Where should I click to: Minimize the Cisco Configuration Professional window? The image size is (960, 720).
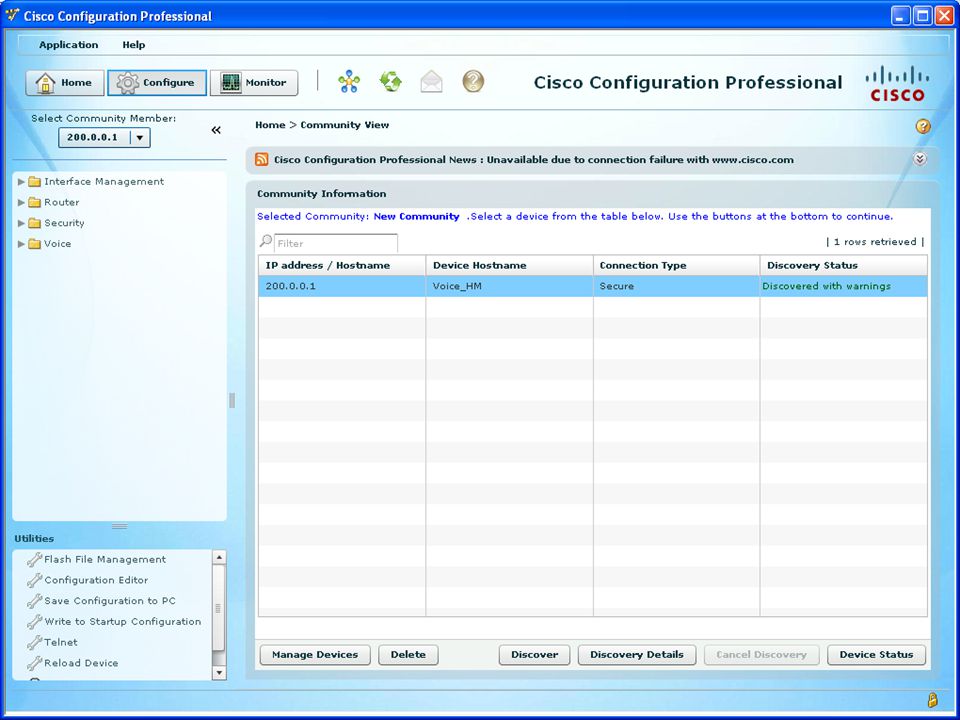(x=900, y=16)
